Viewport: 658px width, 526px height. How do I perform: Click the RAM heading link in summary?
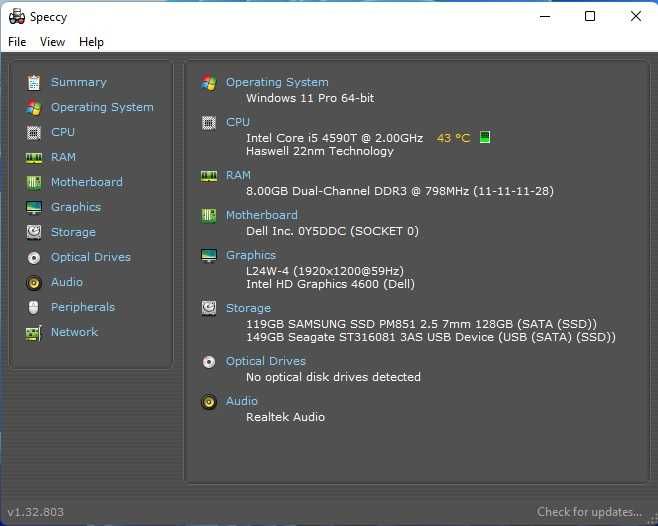pyautogui.click(x=238, y=175)
